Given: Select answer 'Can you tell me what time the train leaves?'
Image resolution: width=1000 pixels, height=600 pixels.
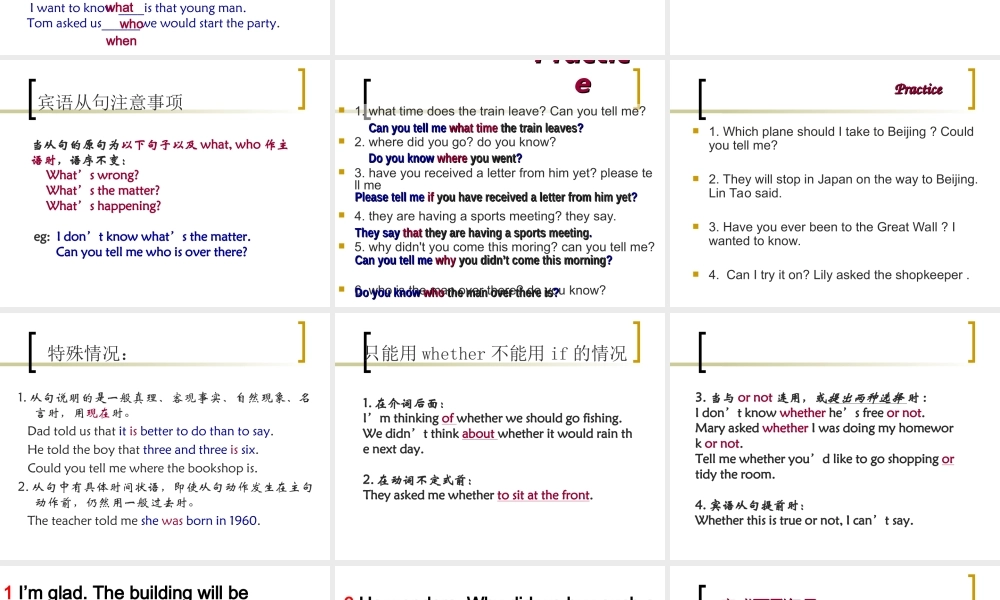Looking at the screenshot, I should click(x=476, y=128).
